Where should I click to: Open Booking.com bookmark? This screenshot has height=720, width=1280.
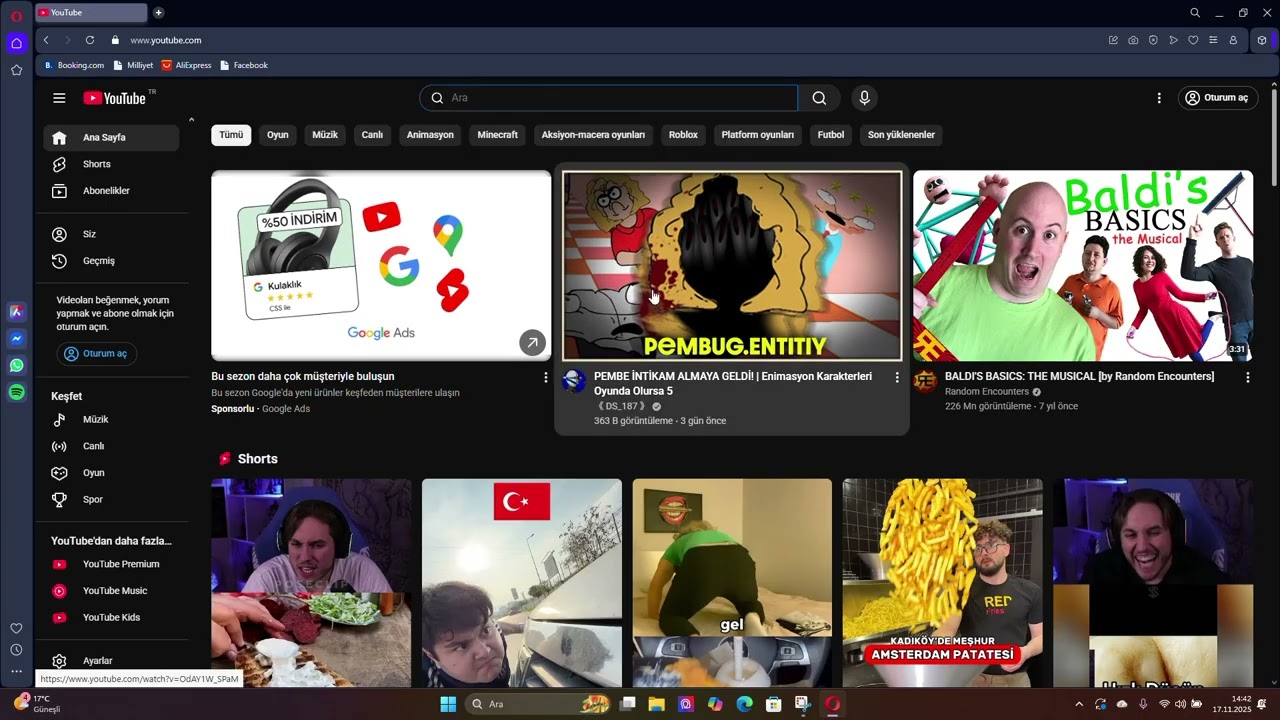(74, 65)
